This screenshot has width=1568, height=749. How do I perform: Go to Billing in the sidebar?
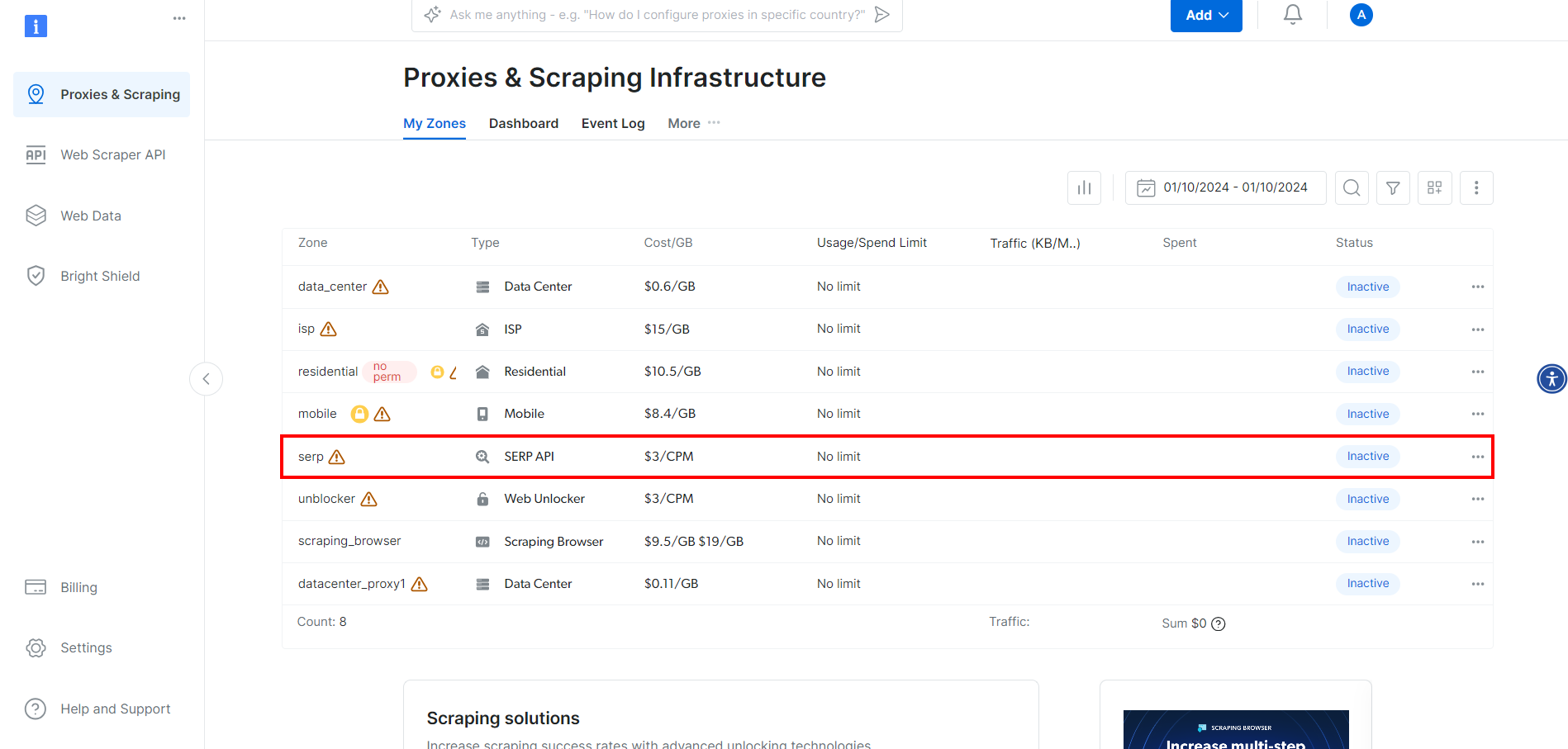78,587
